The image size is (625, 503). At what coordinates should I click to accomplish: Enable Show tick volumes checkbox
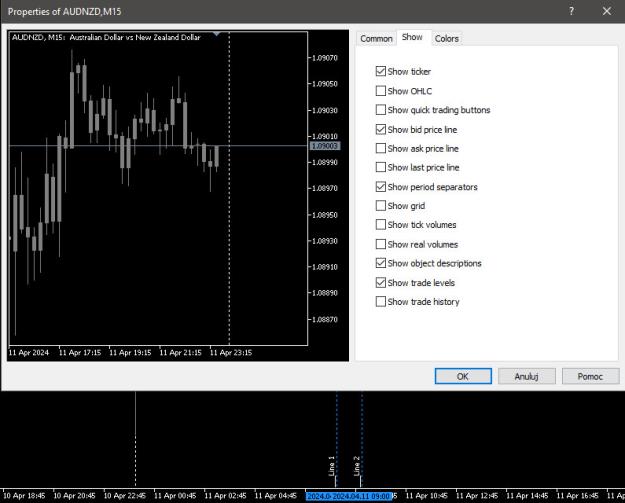click(x=381, y=224)
